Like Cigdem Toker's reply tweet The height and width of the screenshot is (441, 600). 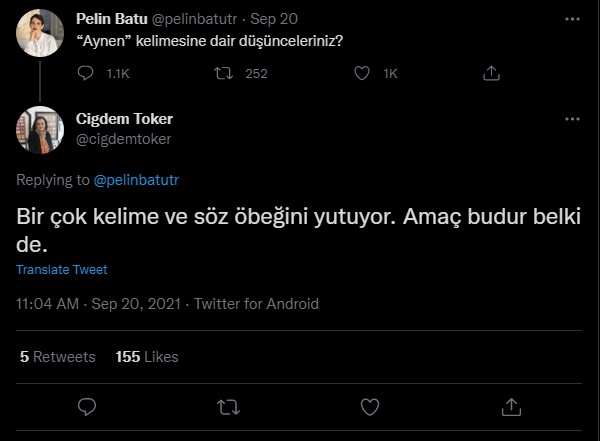click(370, 406)
